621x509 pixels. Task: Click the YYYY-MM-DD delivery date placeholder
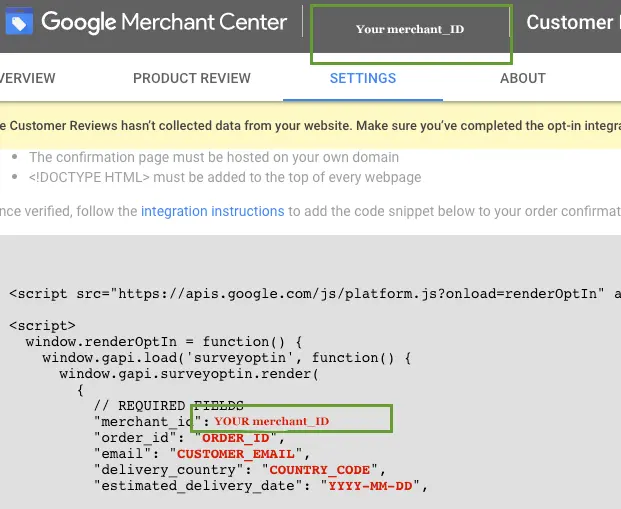[x=370, y=486]
